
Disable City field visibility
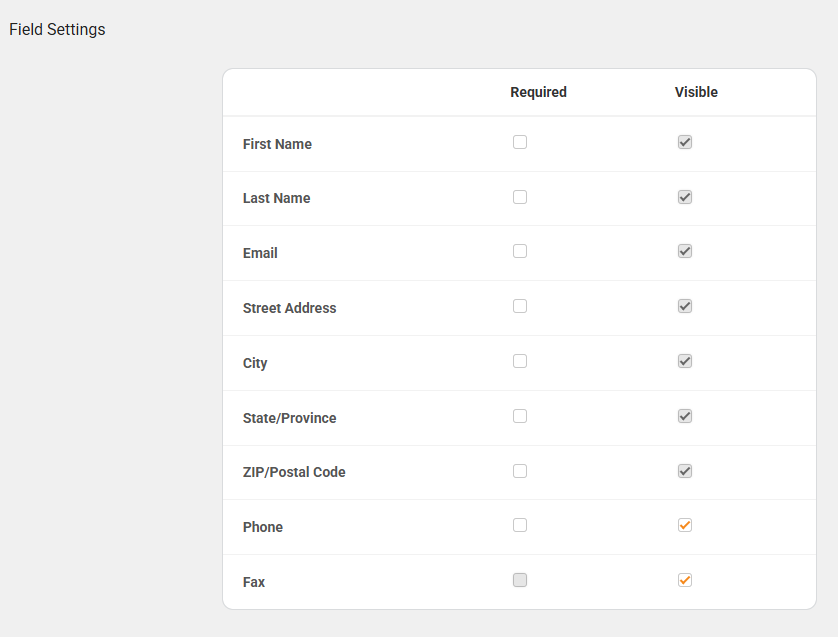(685, 361)
